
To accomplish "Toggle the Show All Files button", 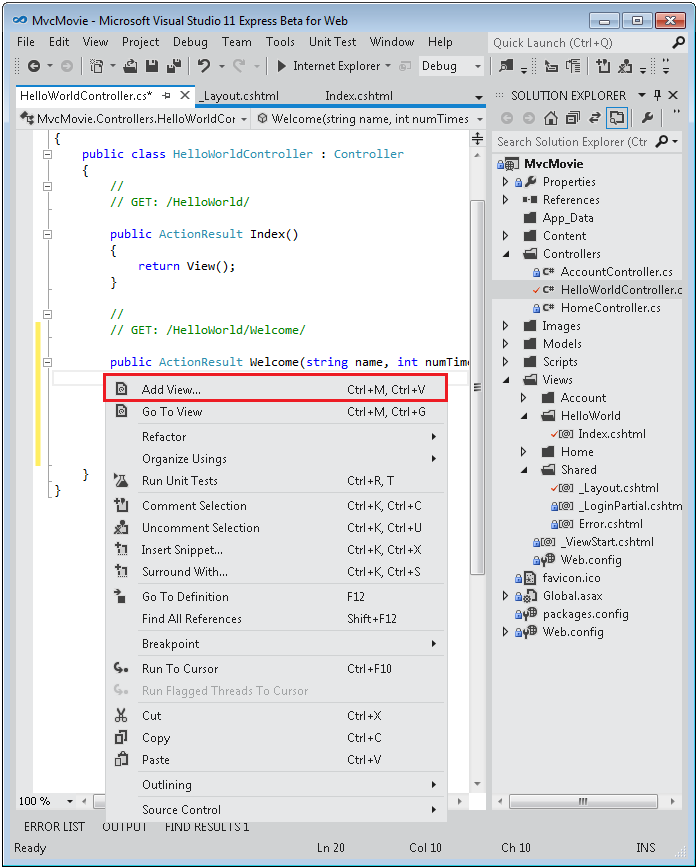I will point(617,117).
